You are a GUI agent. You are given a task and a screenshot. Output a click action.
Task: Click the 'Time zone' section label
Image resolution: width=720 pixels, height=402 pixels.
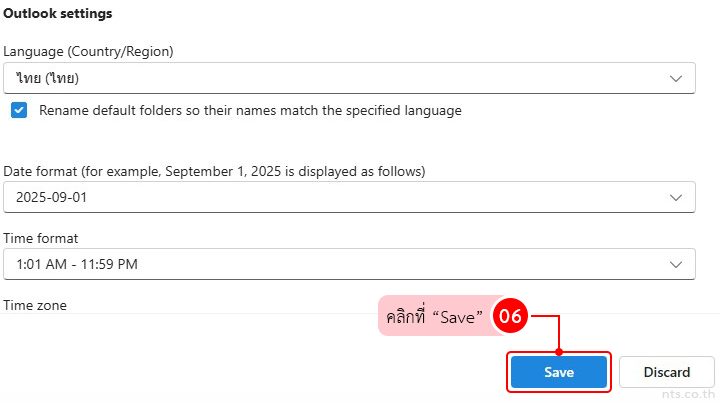(x=35, y=305)
